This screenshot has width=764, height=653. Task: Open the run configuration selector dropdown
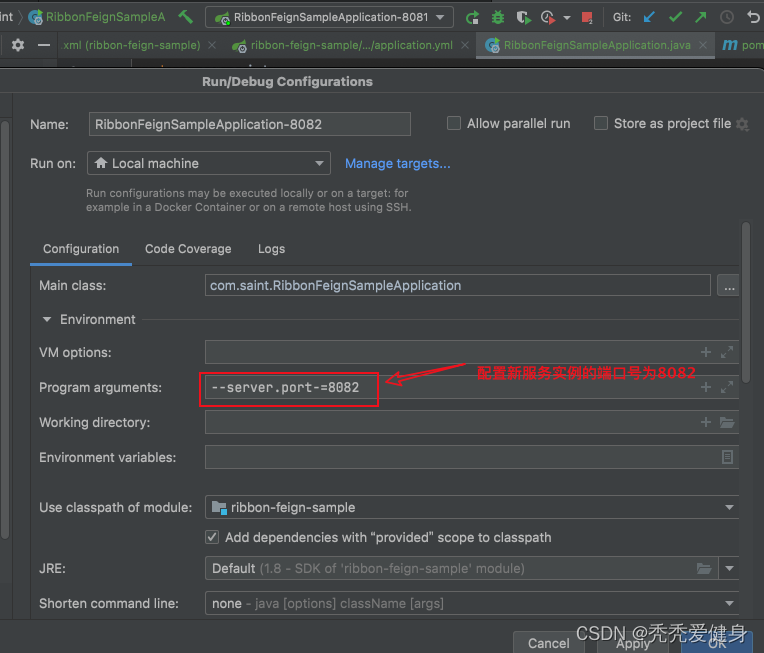coord(329,18)
